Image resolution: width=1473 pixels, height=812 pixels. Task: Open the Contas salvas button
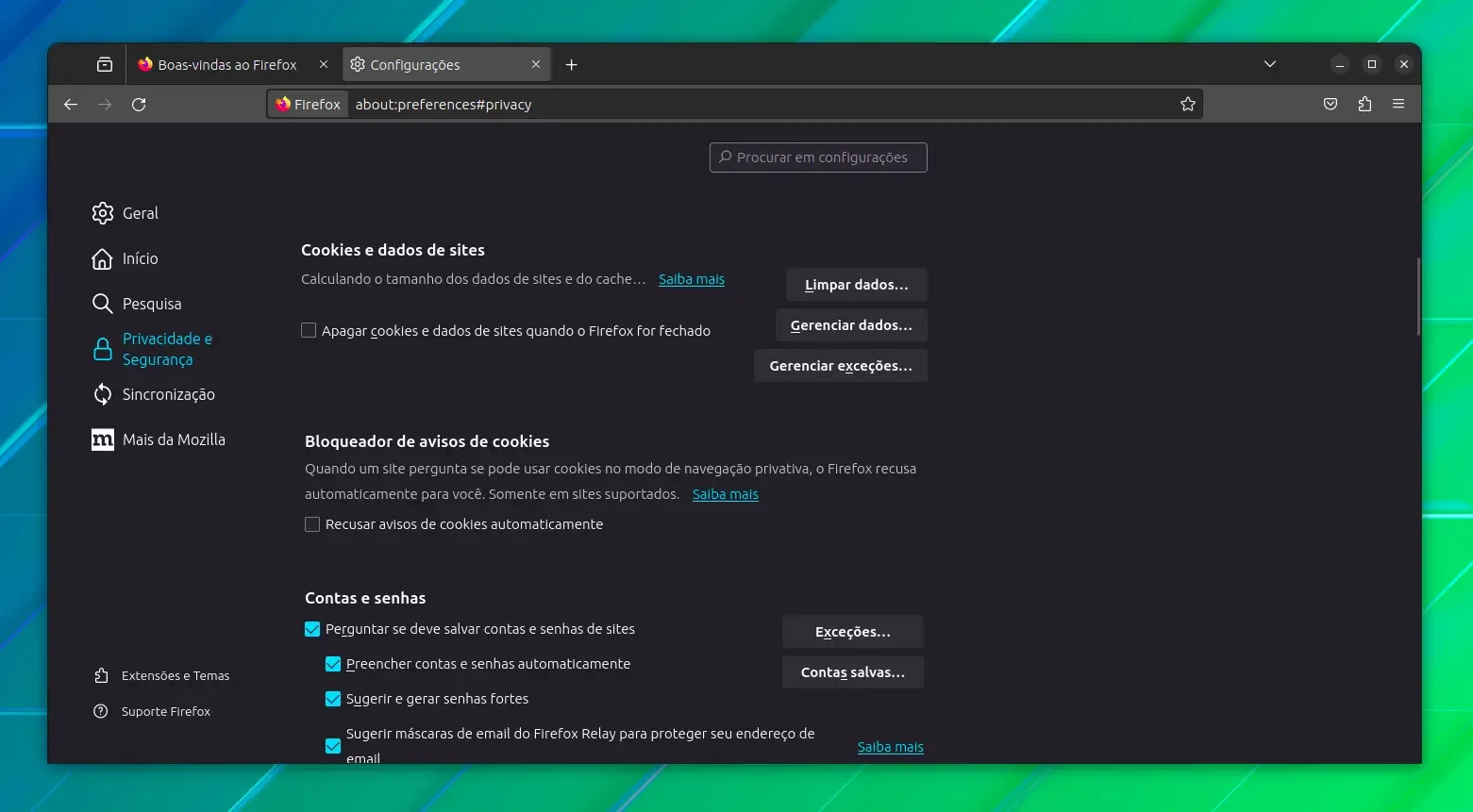[853, 672]
